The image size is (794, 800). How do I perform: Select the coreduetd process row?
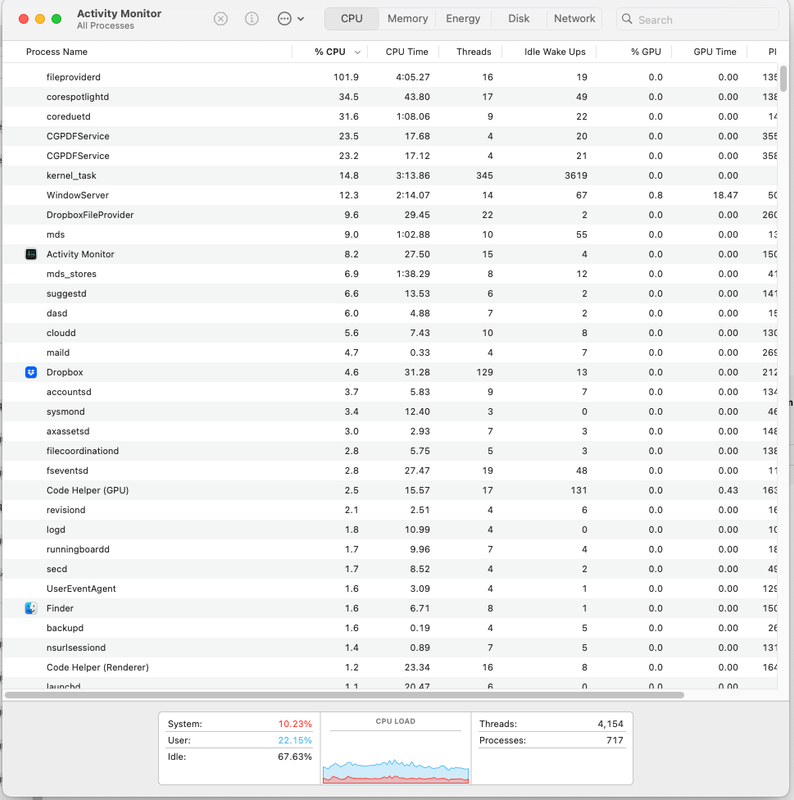click(x=390, y=116)
